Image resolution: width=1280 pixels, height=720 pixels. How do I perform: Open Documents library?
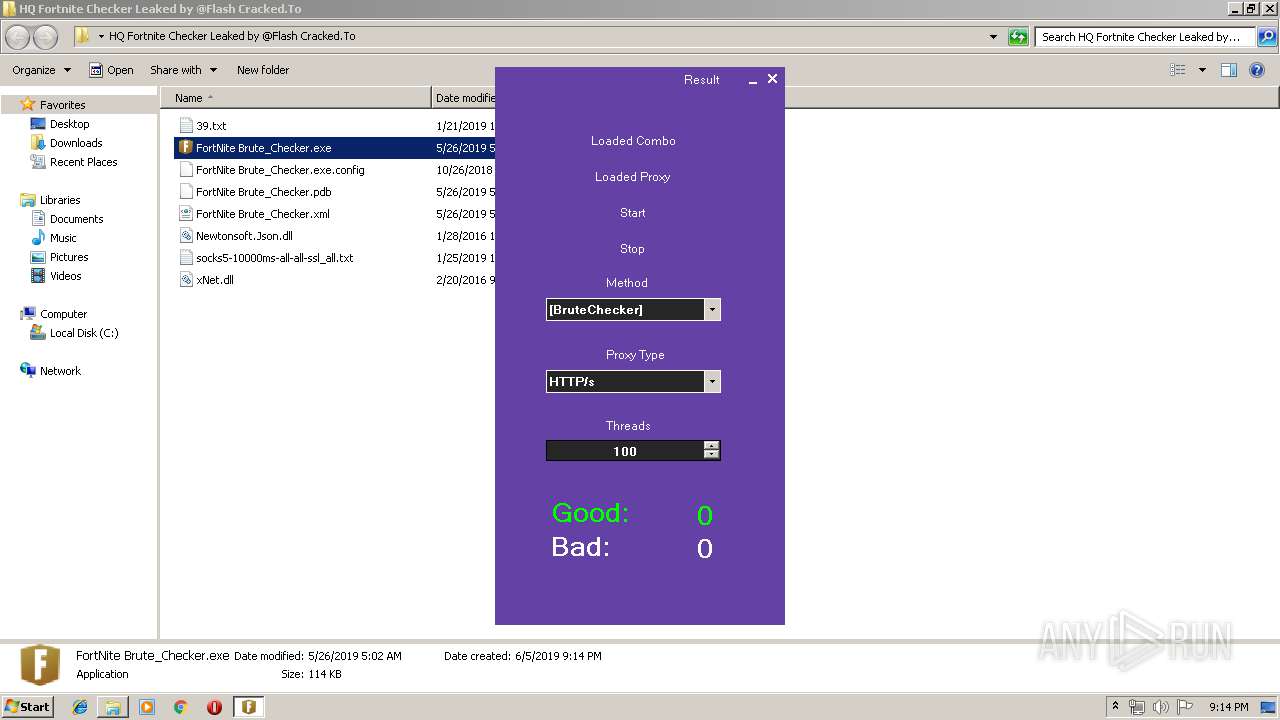[x=76, y=219]
